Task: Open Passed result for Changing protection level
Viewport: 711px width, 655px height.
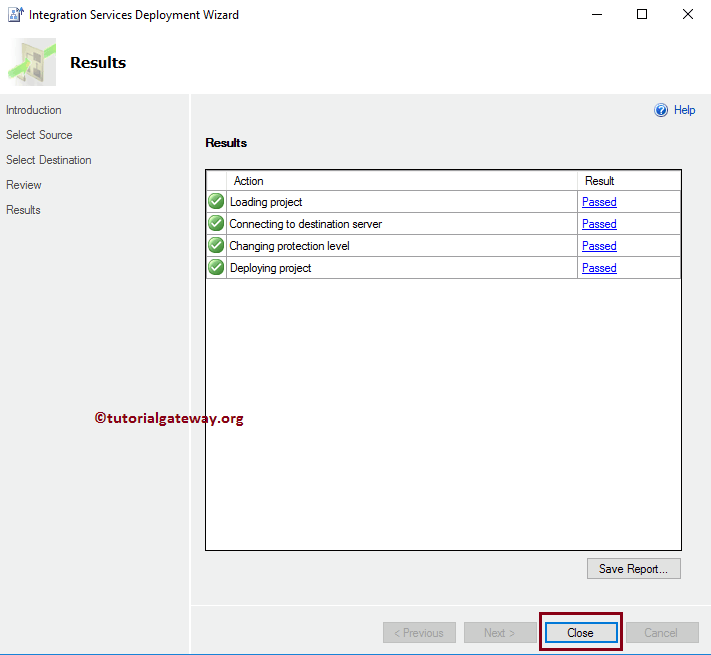Action: pos(599,246)
